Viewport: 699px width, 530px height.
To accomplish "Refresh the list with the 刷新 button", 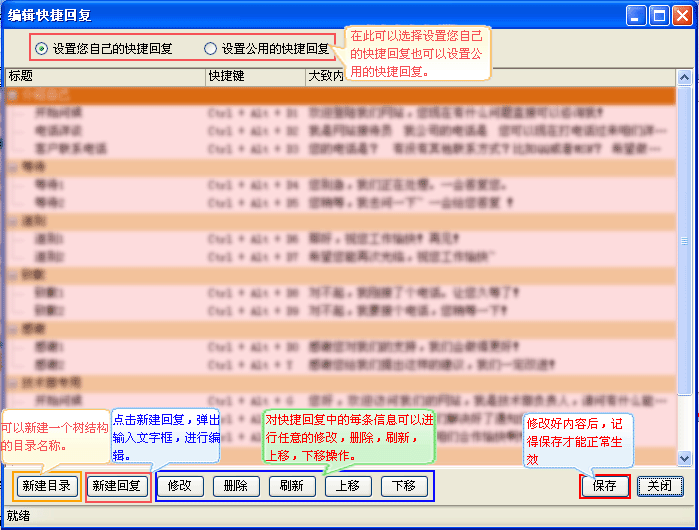I will [x=292, y=486].
